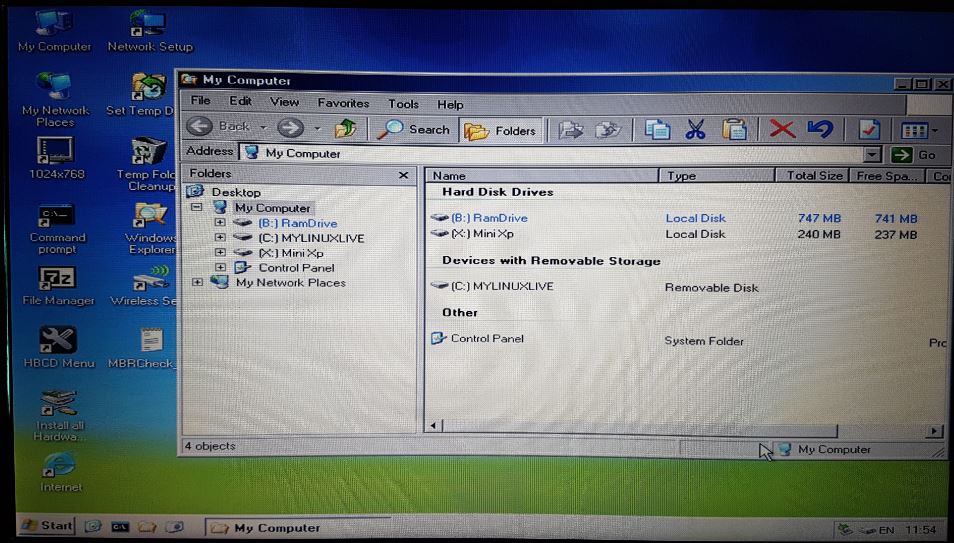The image size is (954, 543).
Task: Open the Back history dropdown arrow
Action: (x=263, y=128)
